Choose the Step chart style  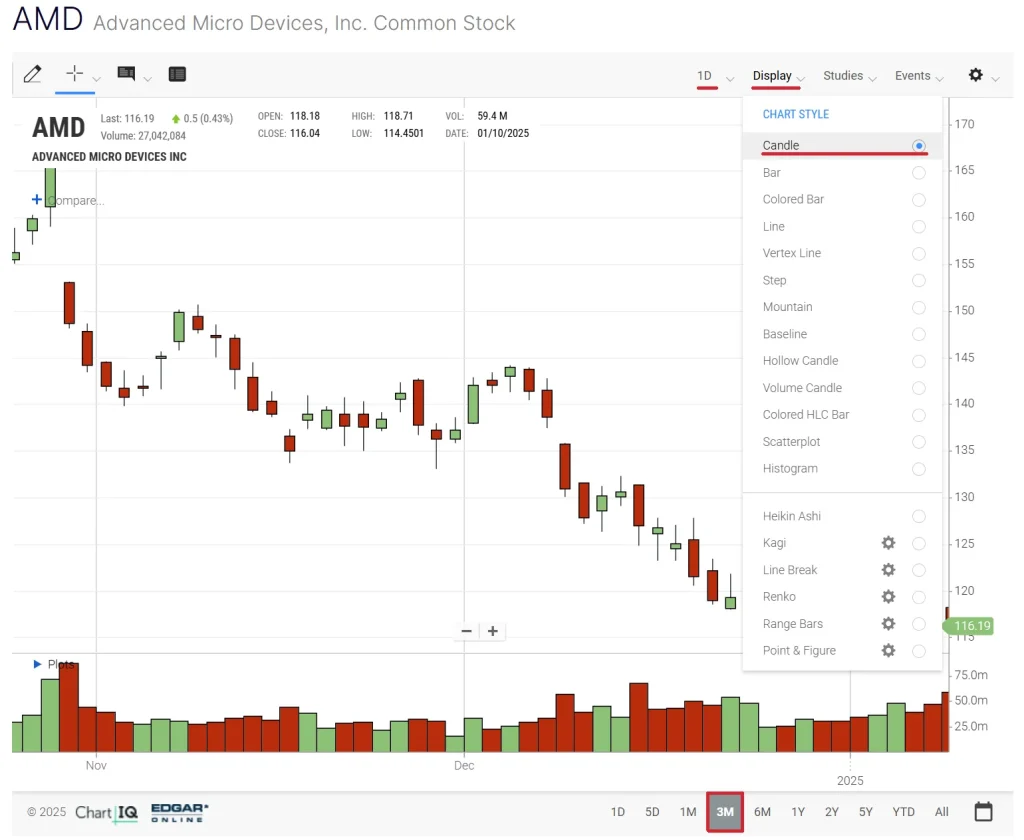pyautogui.click(x=842, y=280)
